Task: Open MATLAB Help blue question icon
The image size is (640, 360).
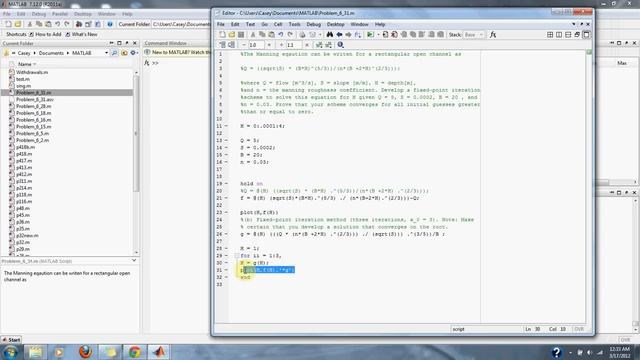Action: (110, 24)
